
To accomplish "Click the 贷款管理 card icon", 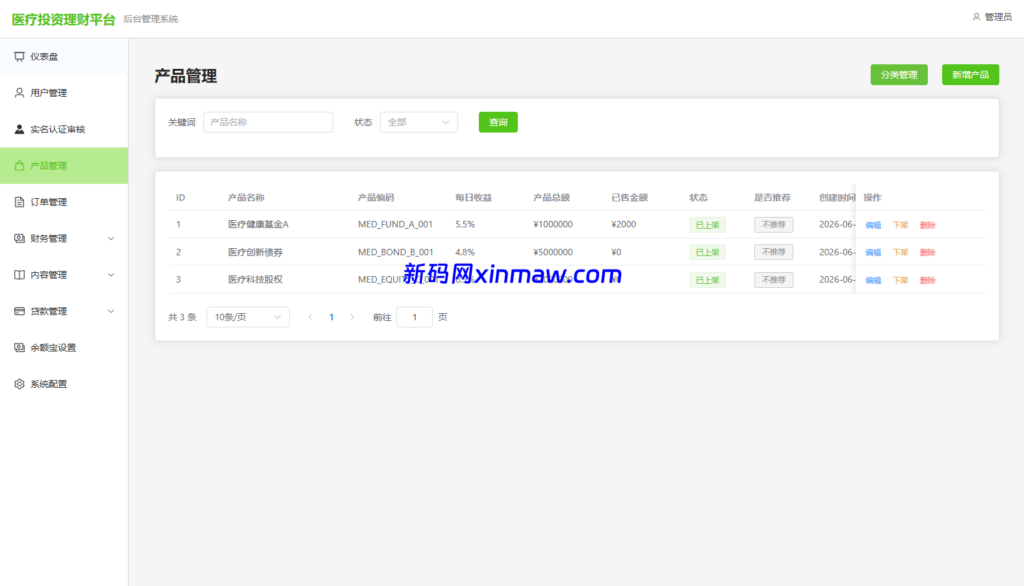I will [19, 311].
